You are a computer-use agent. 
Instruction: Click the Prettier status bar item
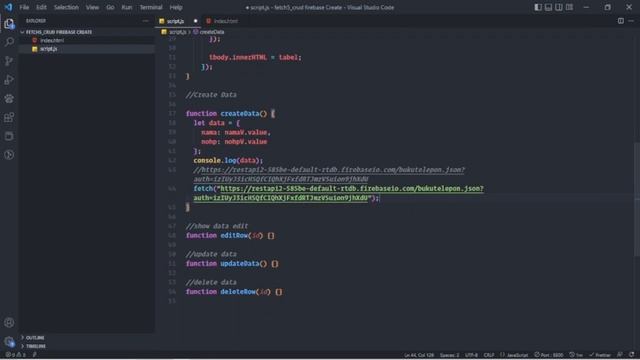[600, 355]
